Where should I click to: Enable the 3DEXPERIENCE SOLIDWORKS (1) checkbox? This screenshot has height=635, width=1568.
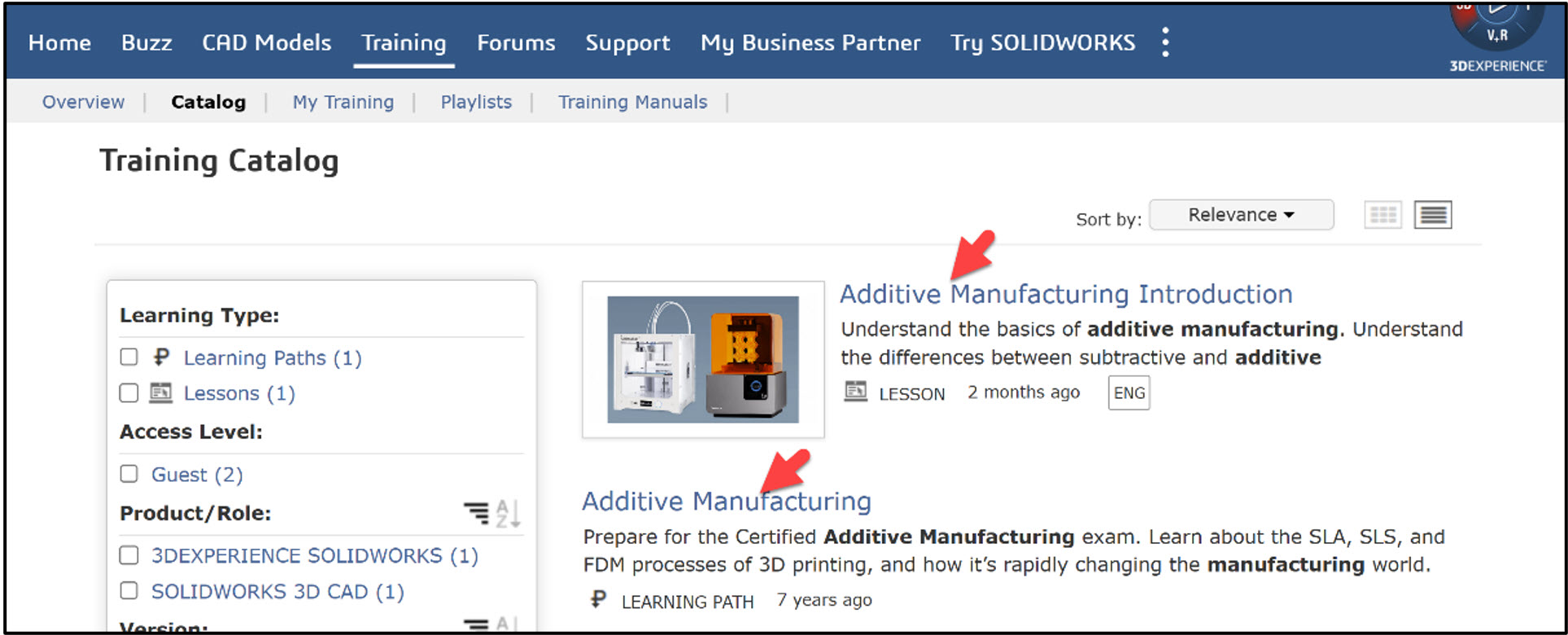click(129, 555)
